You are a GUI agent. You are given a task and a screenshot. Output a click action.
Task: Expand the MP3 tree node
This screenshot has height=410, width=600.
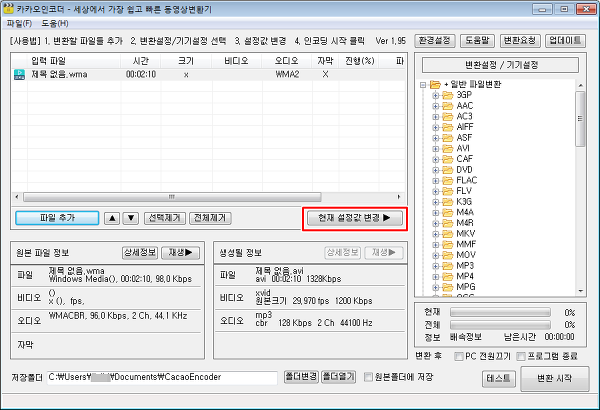click(x=435, y=266)
